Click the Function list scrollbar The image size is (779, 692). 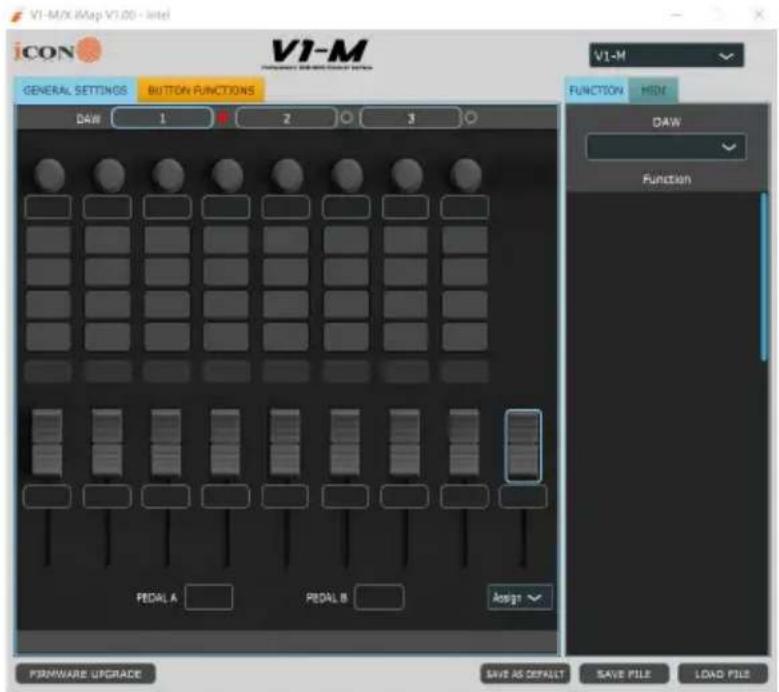click(764, 276)
